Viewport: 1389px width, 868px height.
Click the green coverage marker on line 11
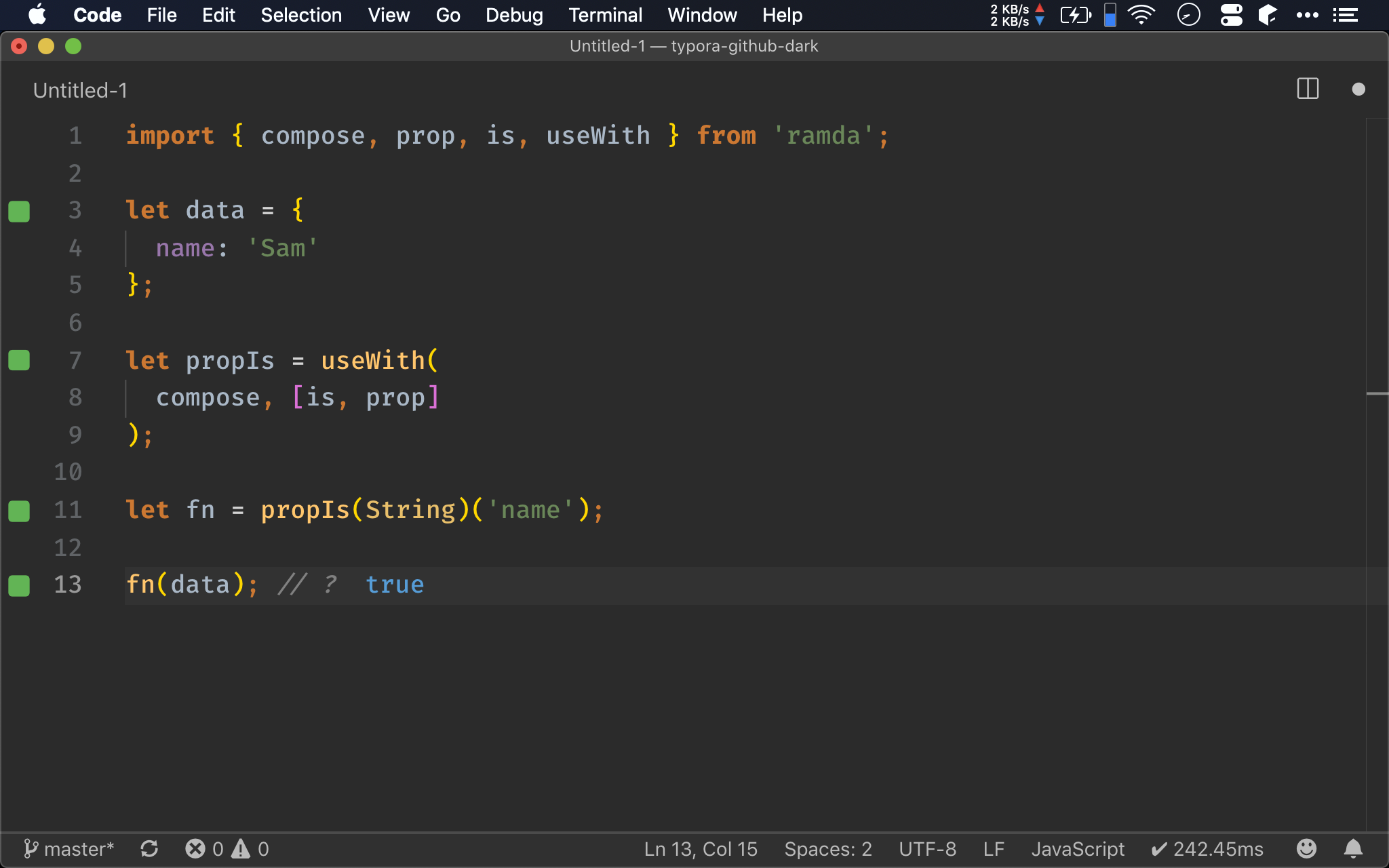point(19,511)
